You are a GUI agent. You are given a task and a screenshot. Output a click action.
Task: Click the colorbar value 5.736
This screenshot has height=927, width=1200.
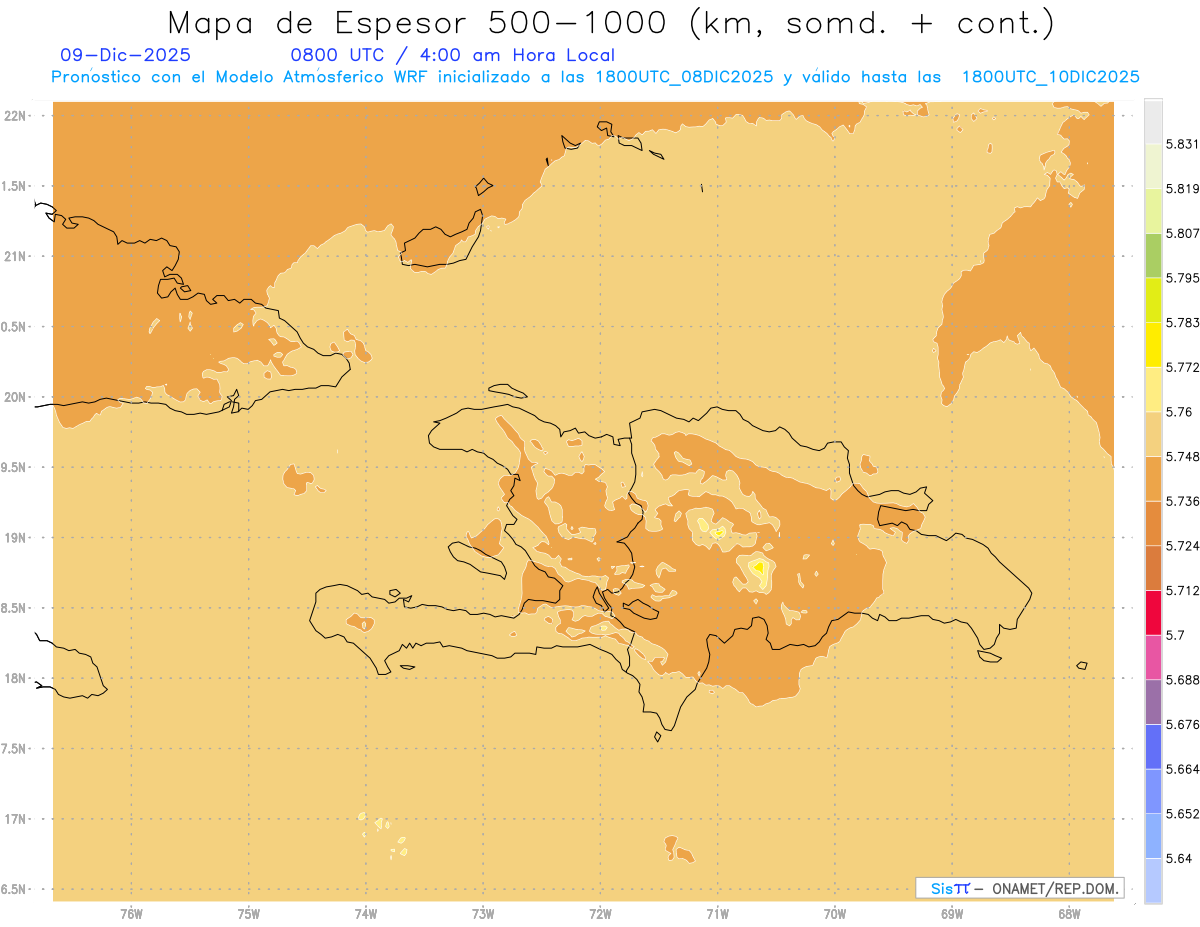tap(1183, 501)
